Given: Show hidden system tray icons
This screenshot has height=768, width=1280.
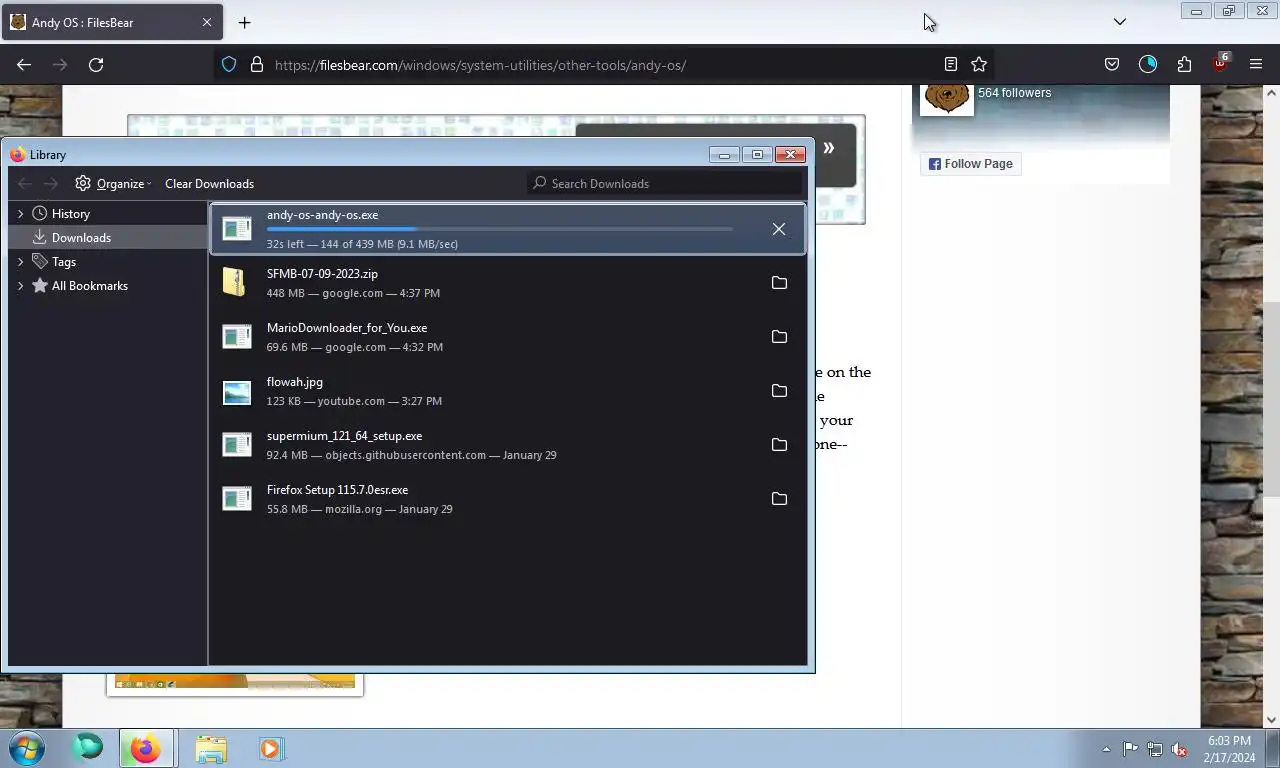Looking at the screenshot, I should [x=1106, y=749].
